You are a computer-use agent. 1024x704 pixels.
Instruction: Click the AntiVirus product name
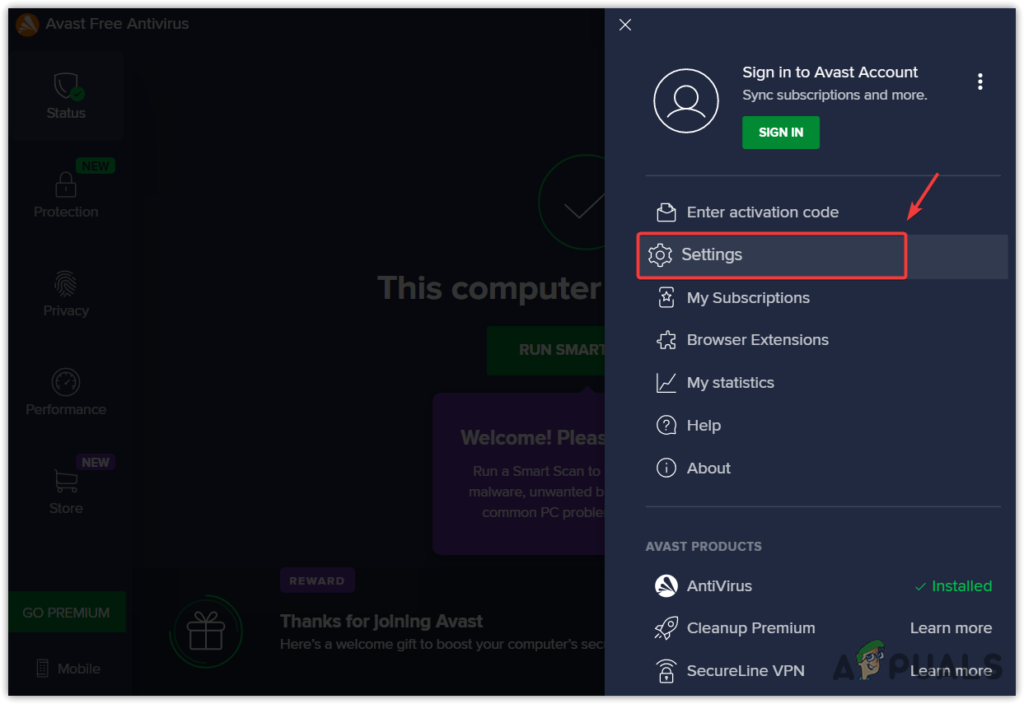pos(719,586)
